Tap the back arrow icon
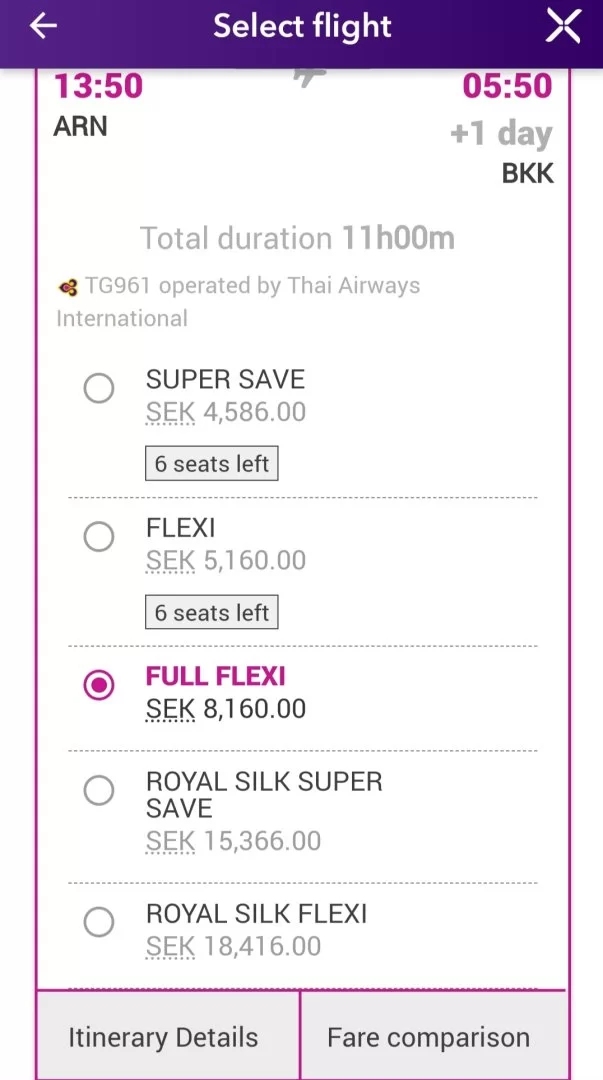This screenshot has width=603, height=1080. click(x=44, y=27)
